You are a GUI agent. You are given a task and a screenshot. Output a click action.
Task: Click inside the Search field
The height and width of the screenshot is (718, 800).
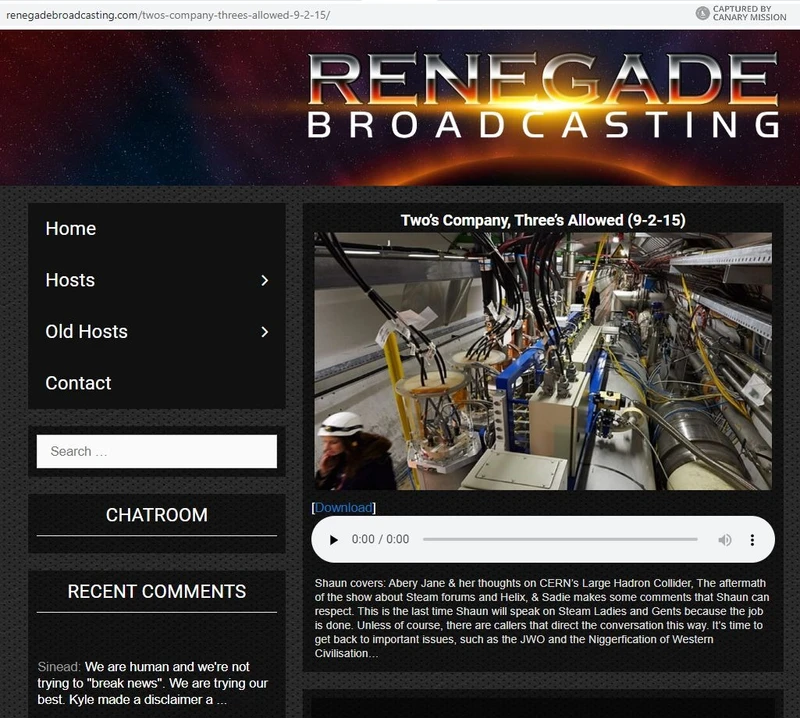[x=156, y=451]
